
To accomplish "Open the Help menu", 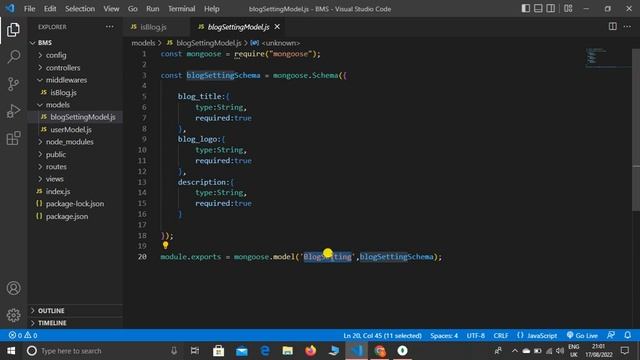I will pyautogui.click(x=211, y=9).
